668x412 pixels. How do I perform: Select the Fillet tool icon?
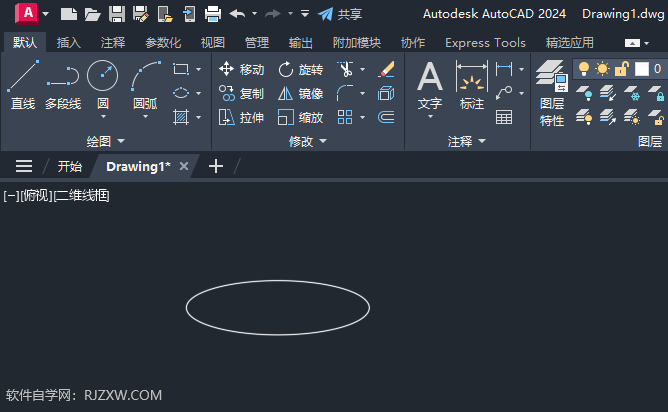(345, 93)
